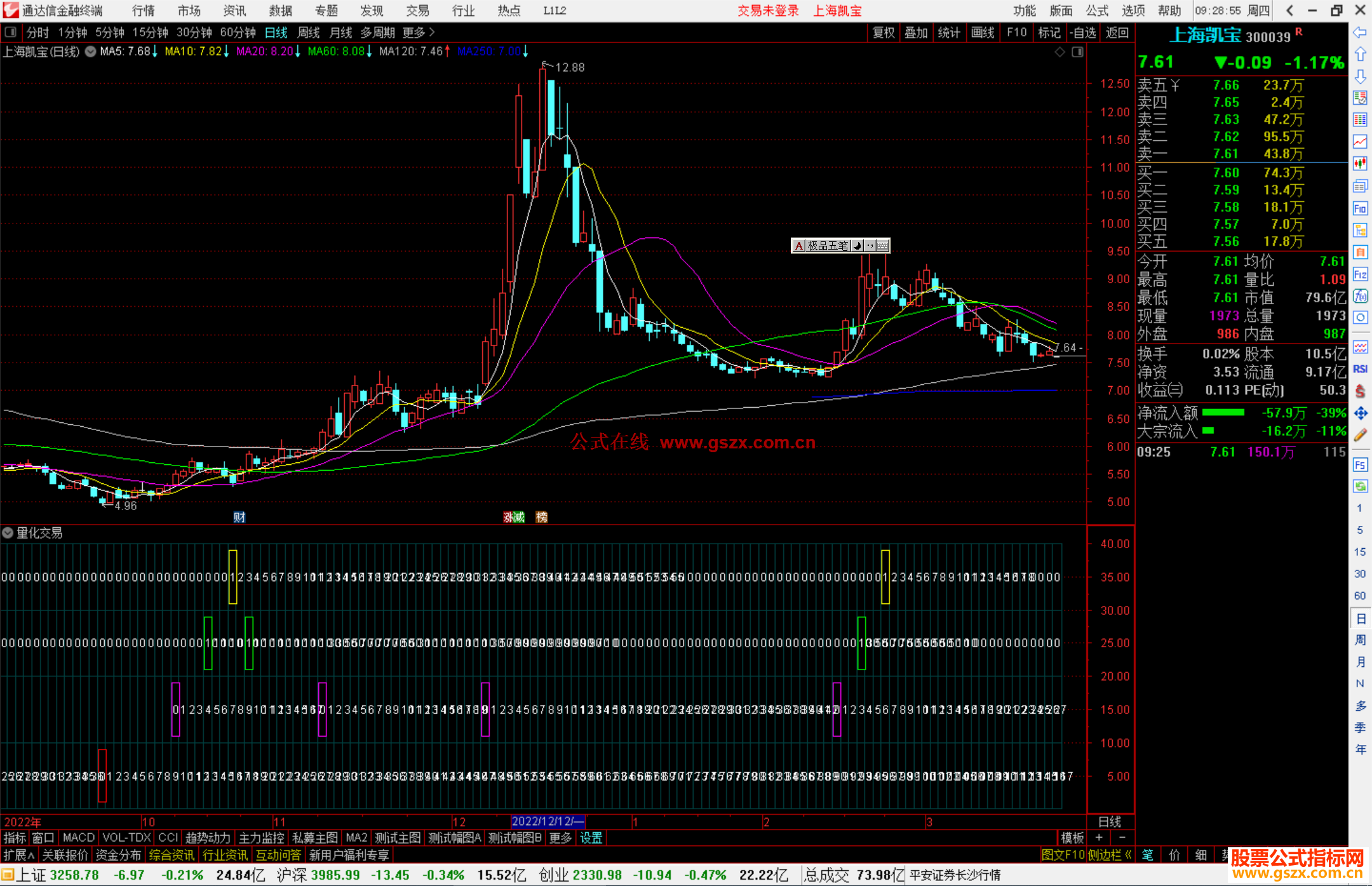Screen dimensions: 1372x886
Task: Open the candlestick chart sidebar icon
Action: click(x=1360, y=163)
